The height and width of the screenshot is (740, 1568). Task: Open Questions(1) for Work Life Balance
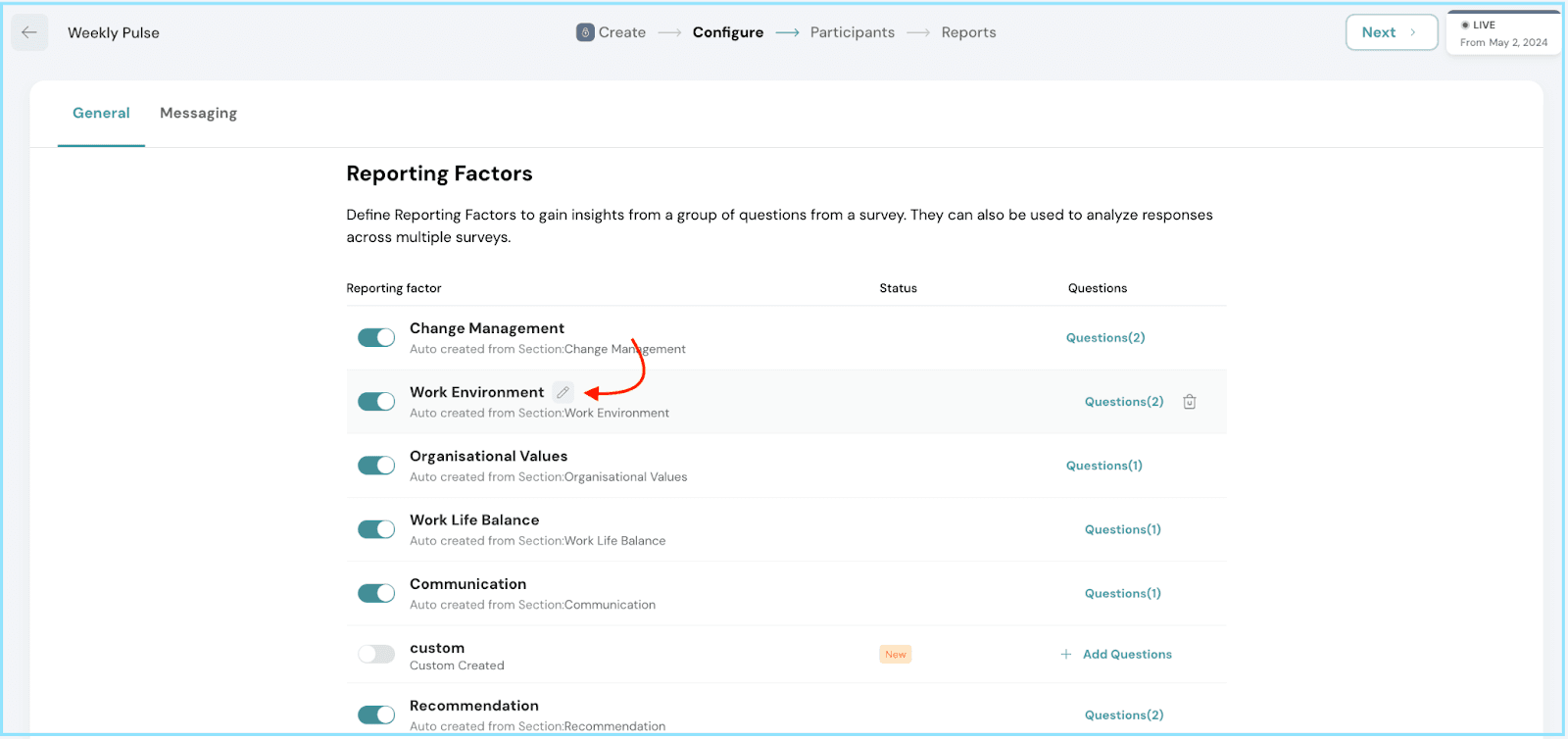coord(1122,530)
